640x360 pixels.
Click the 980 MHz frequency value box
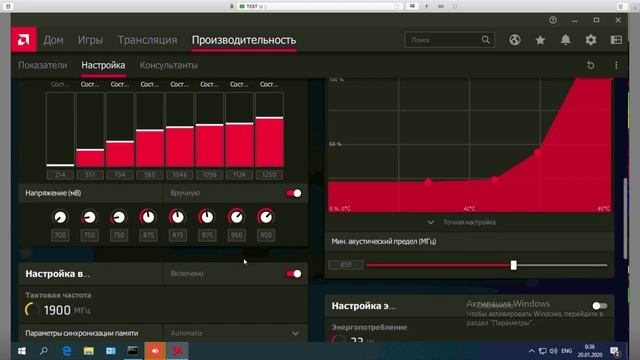pyautogui.click(x=149, y=175)
